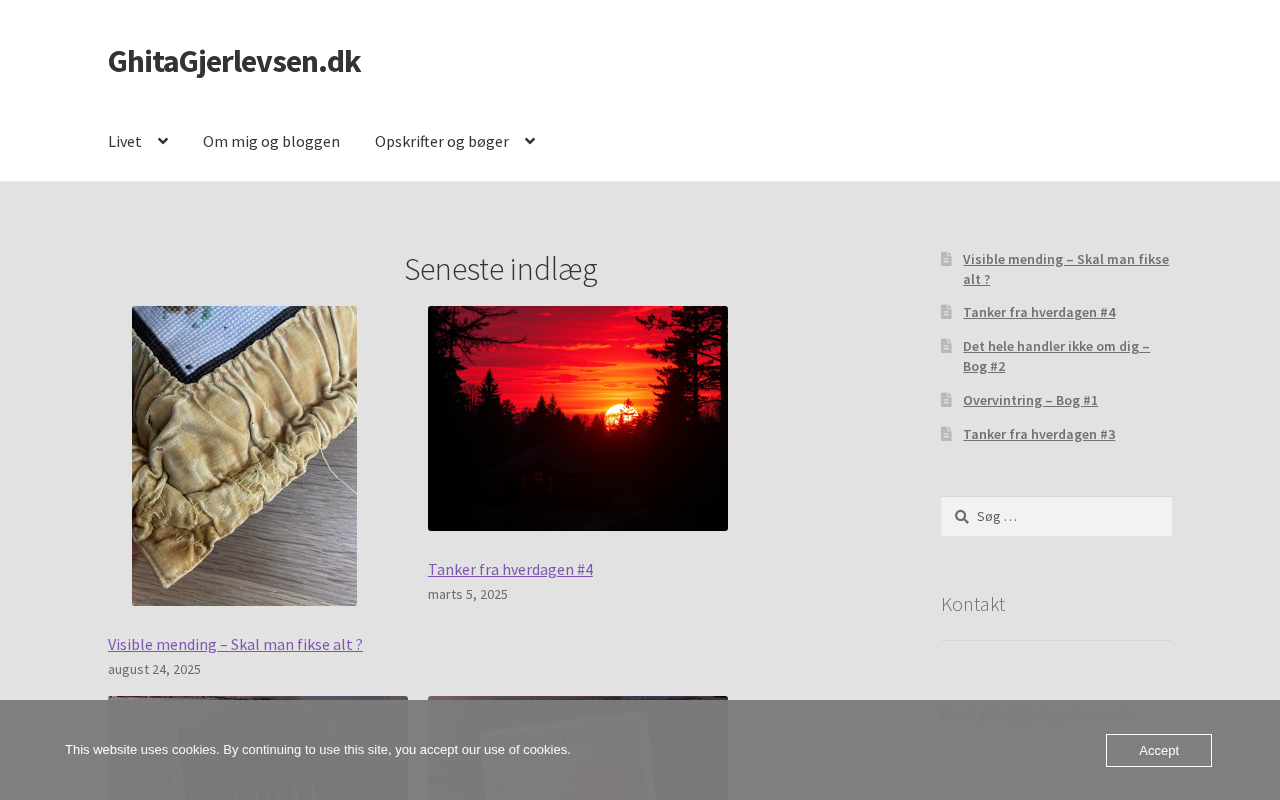Open the fabric mending post thumbnail
Screen dimensions: 1280x800
click(244, 456)
